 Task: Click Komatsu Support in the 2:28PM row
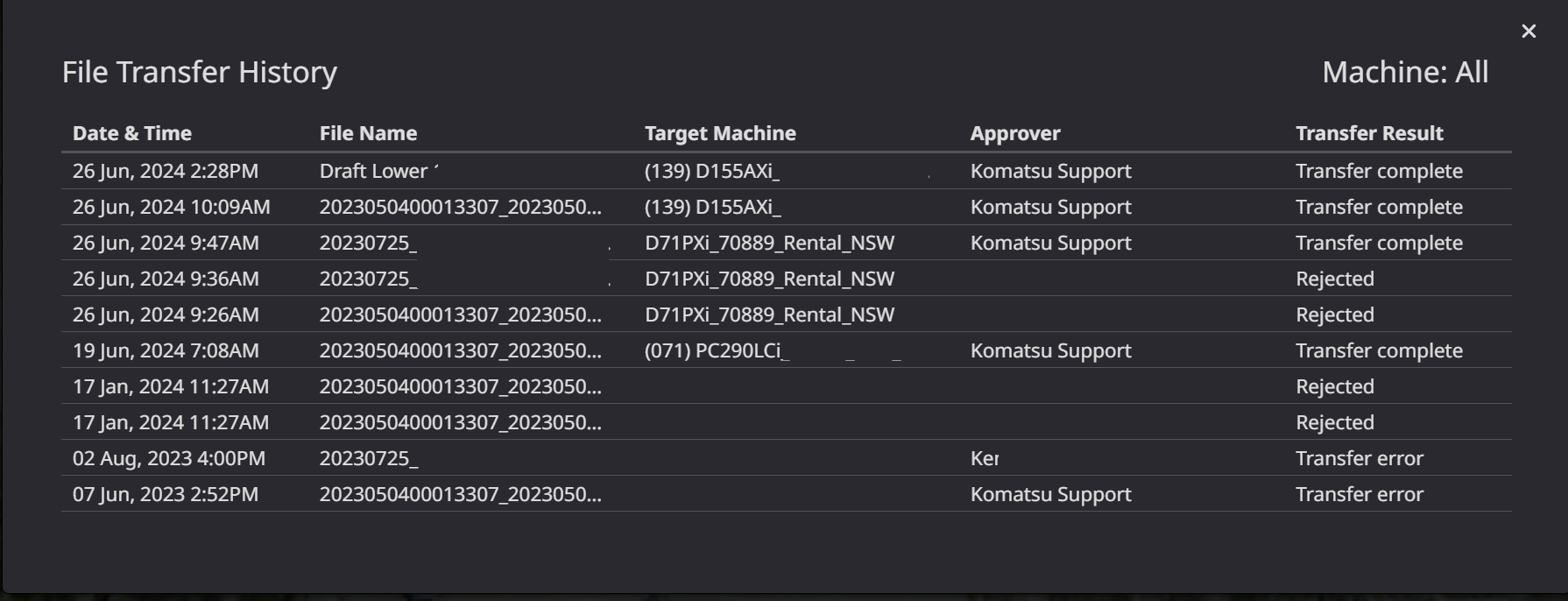pos(1051,171)
